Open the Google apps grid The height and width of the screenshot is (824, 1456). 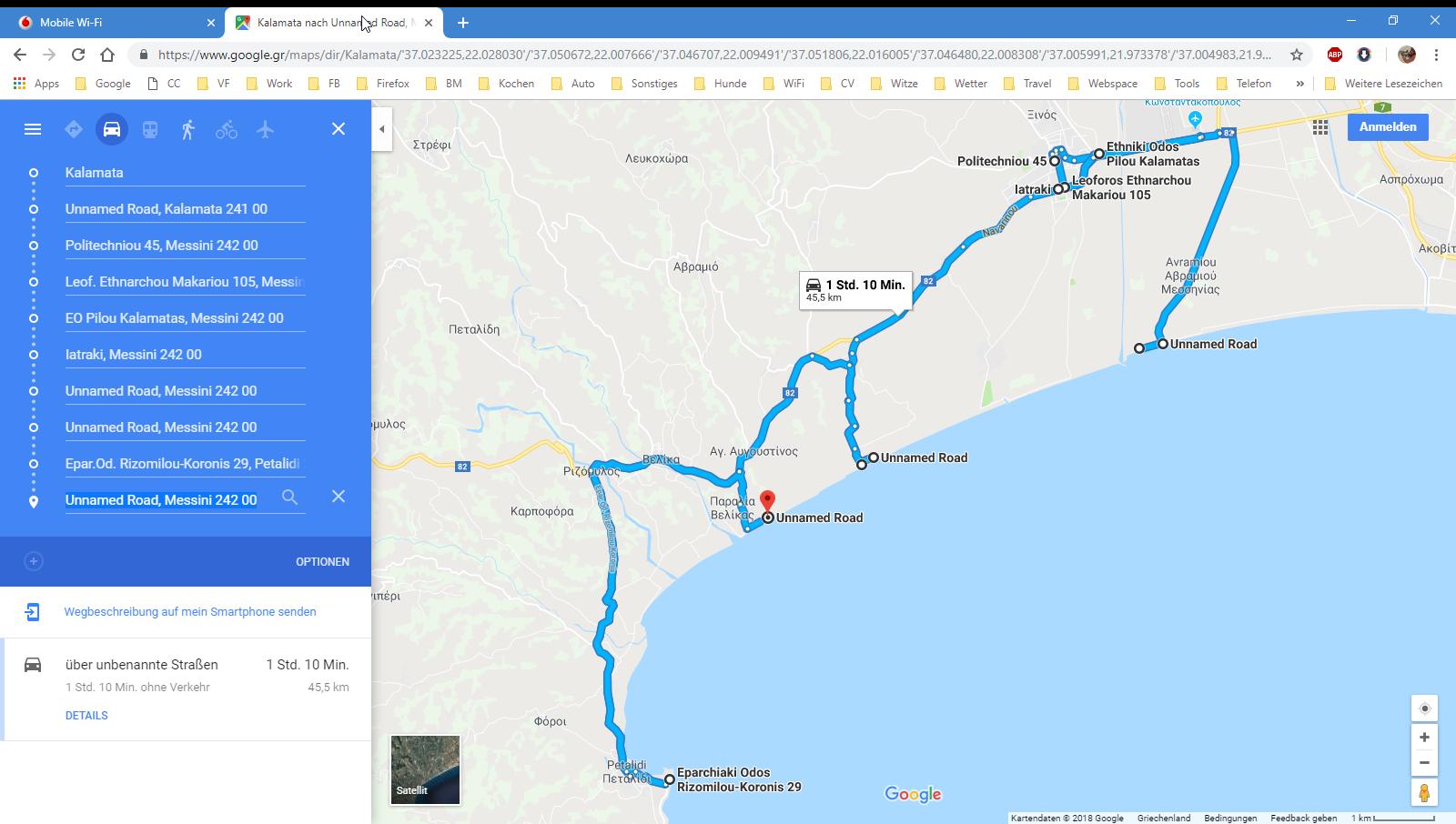coord(1320,128)
